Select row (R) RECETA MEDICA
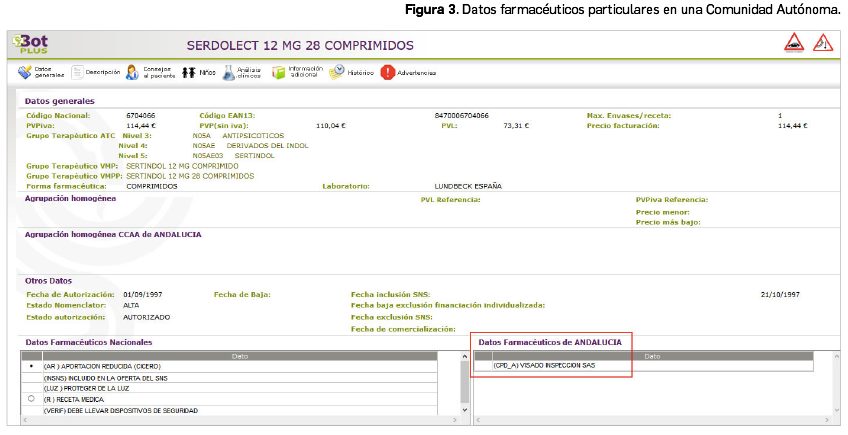This screenshot has height=435, width=848. click(229, 399)
